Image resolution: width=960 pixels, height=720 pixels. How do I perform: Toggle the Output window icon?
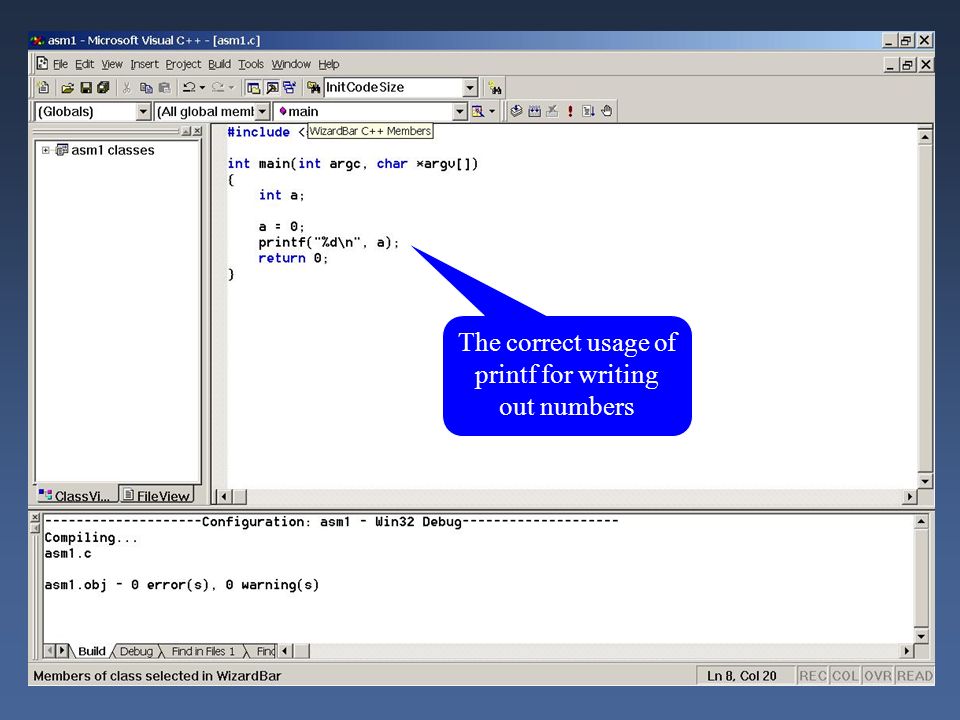[272, 88]
